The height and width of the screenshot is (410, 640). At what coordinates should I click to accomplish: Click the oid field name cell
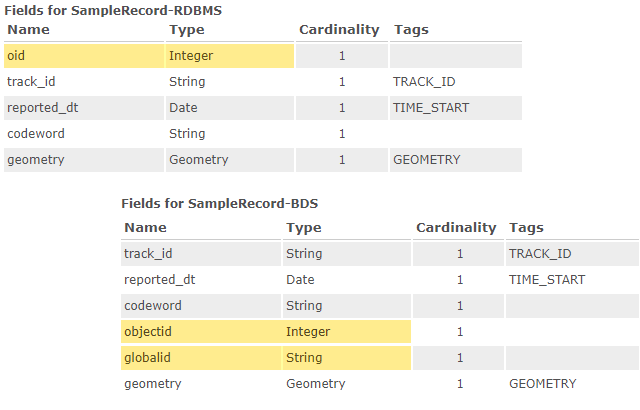[17, 55]
